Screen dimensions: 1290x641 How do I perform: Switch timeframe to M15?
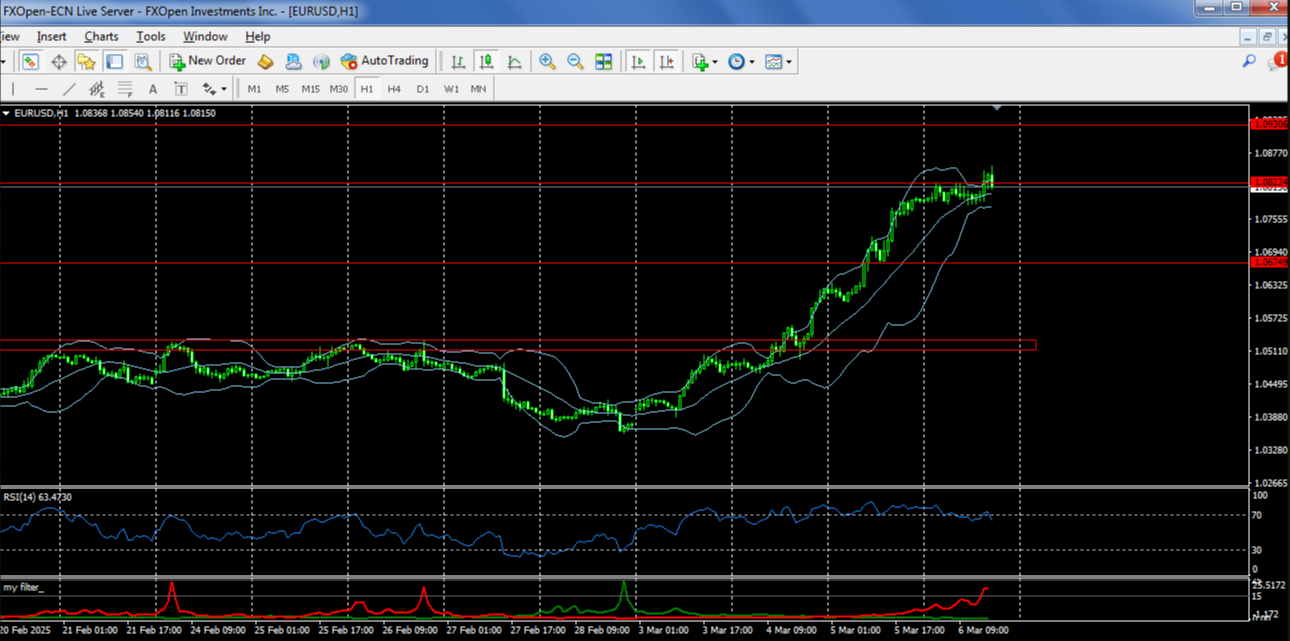click(x=310, y=89)
